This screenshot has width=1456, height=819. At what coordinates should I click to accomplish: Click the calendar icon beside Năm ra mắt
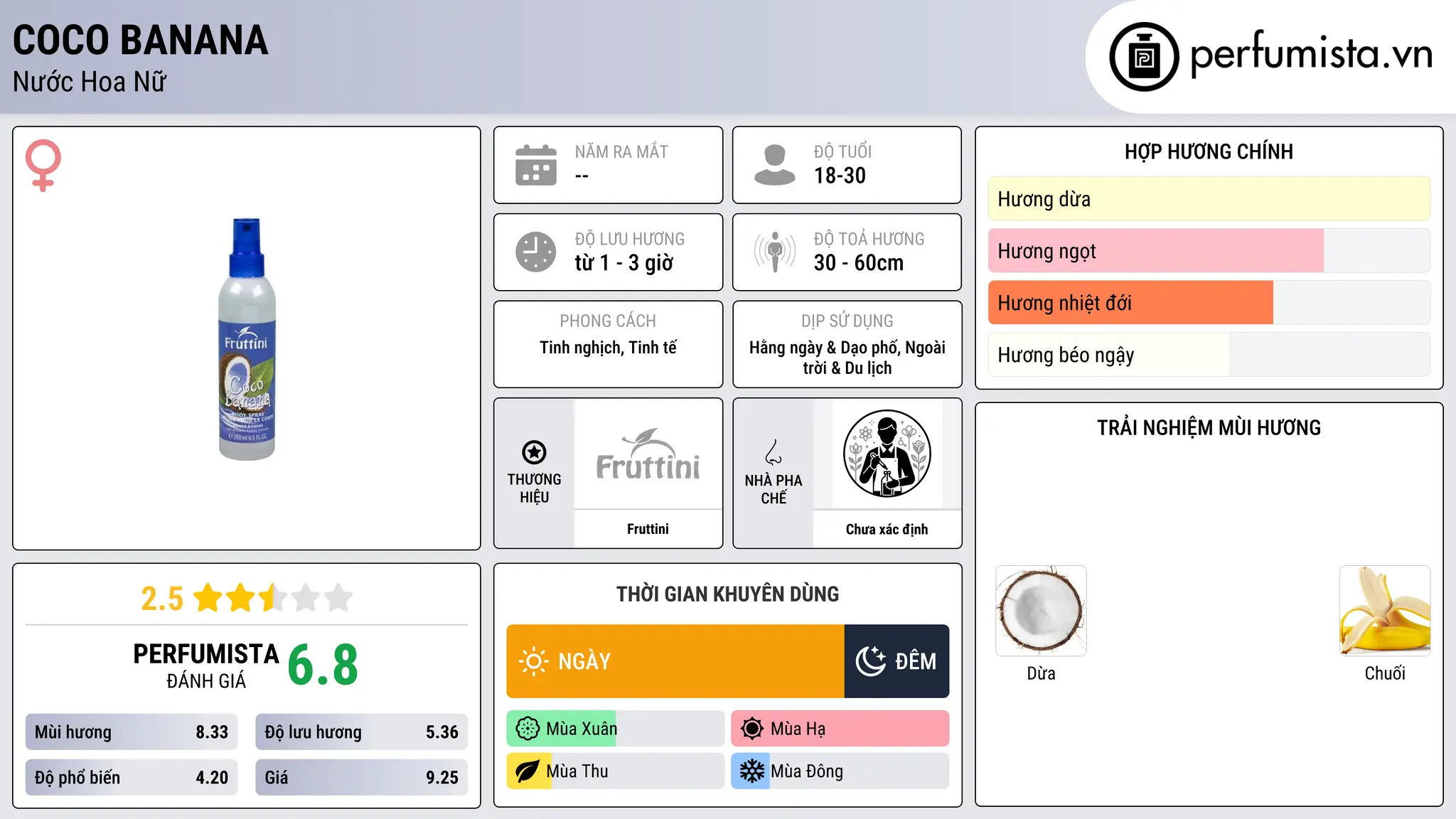click(536, 165)
